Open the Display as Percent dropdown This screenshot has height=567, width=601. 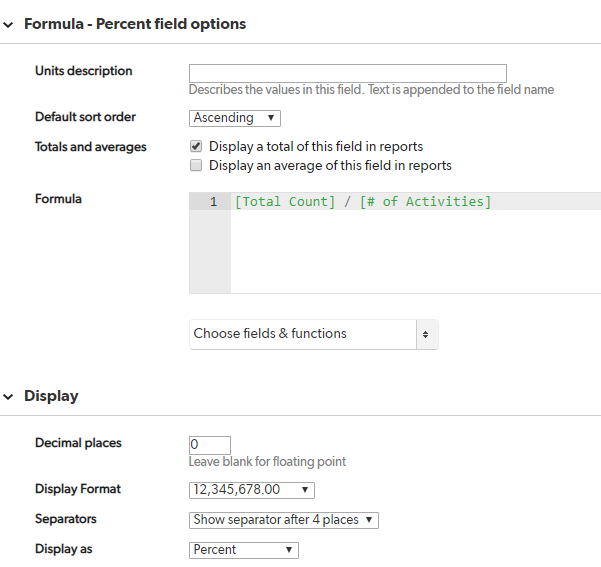tap(243, 550)
